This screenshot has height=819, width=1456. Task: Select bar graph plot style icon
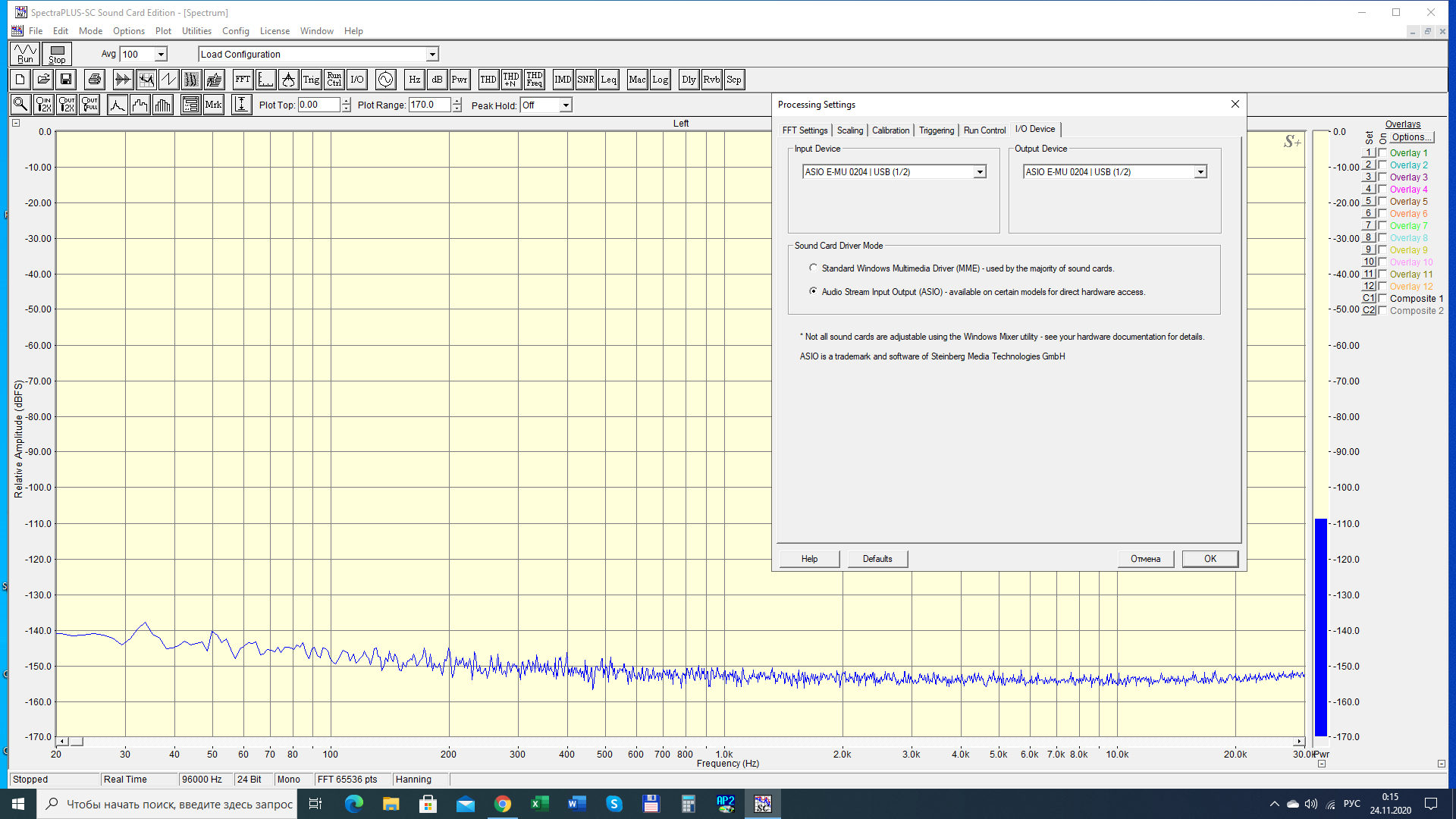click(x=163, y=105)
